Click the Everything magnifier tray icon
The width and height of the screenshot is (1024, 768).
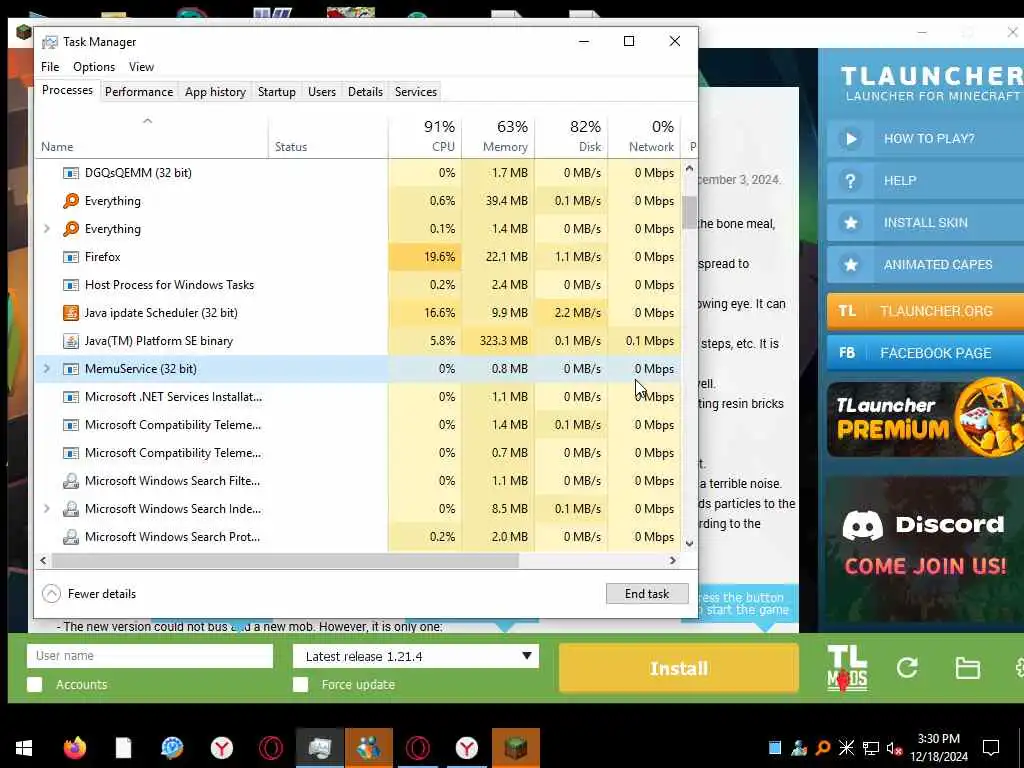click(x=823, y=748)
